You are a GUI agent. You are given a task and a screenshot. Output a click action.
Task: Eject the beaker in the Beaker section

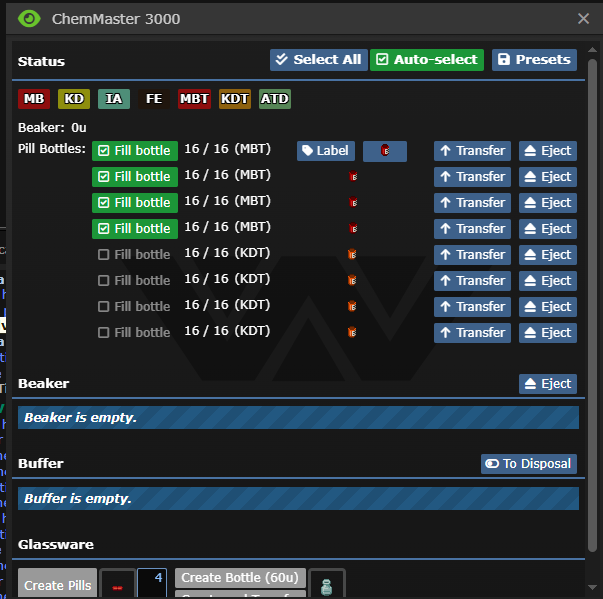(x=547, y=384)
